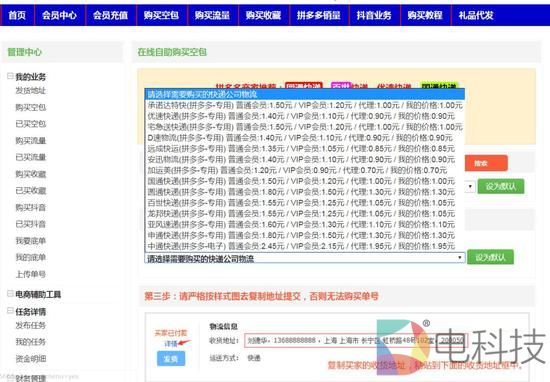Choose 龙邦快递(拼多多-专用) courier option
550x382 pixels.
pyautogui.click(x=305, y=214)
